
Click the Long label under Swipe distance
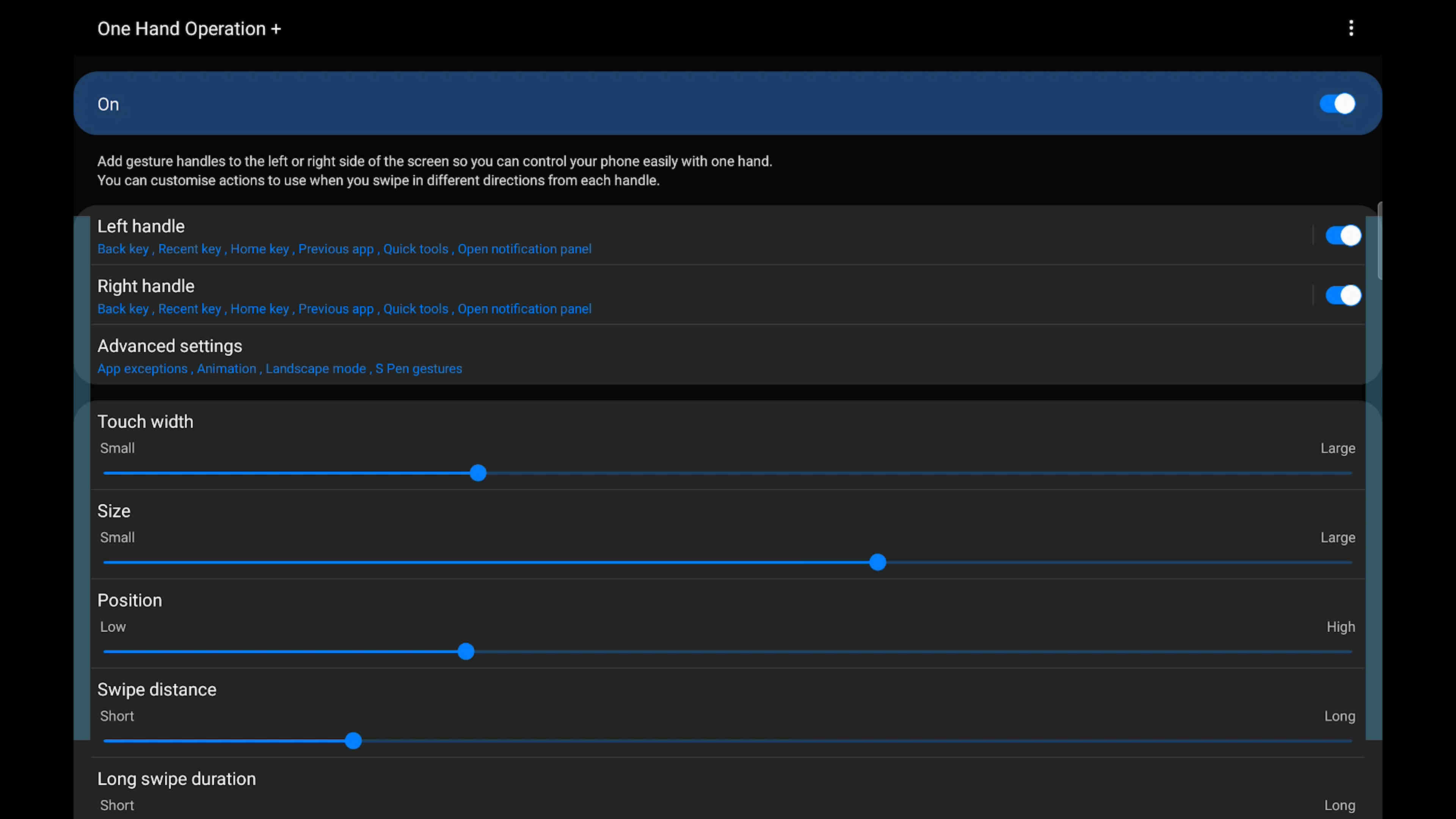tap(1340, 716)
